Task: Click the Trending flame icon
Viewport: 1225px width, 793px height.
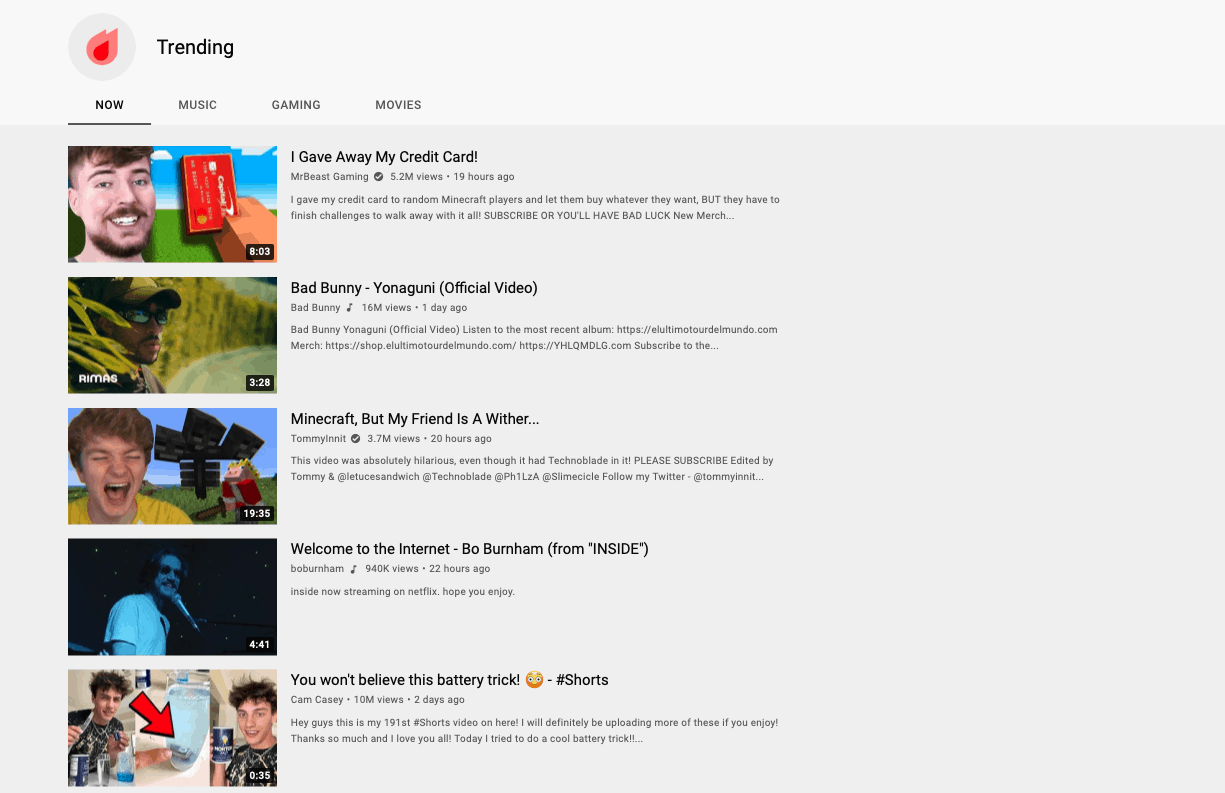Action: (102, 47)
